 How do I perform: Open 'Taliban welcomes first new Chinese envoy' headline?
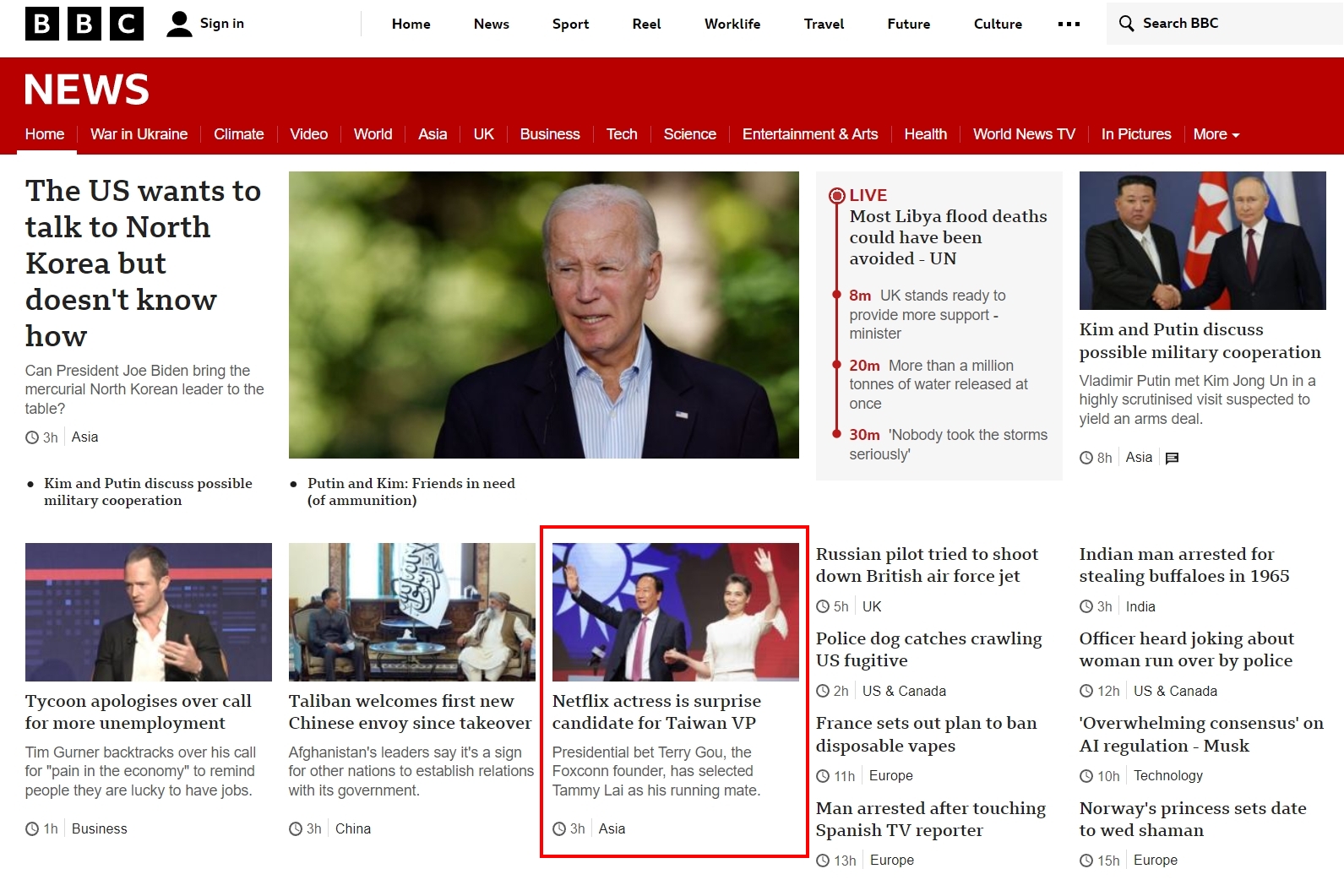pos(410,712)
